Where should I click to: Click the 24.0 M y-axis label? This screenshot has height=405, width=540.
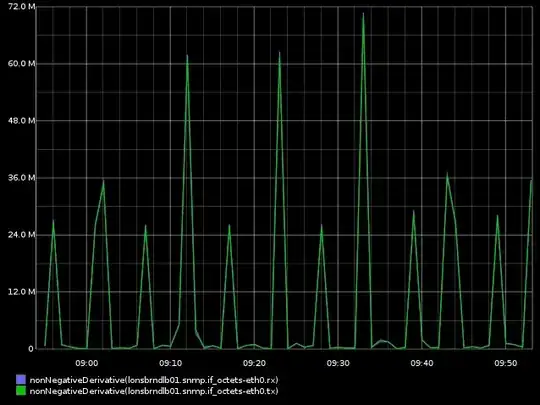point(22,235)
